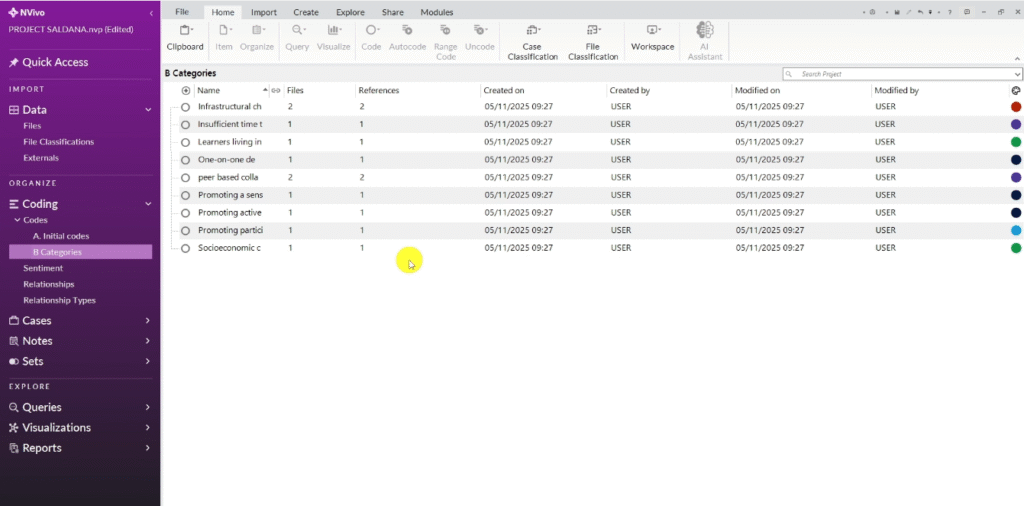Viewport: 1024px width, 506px height.
Task: Open A. Initial codes folder
Action: click(61, 236)
